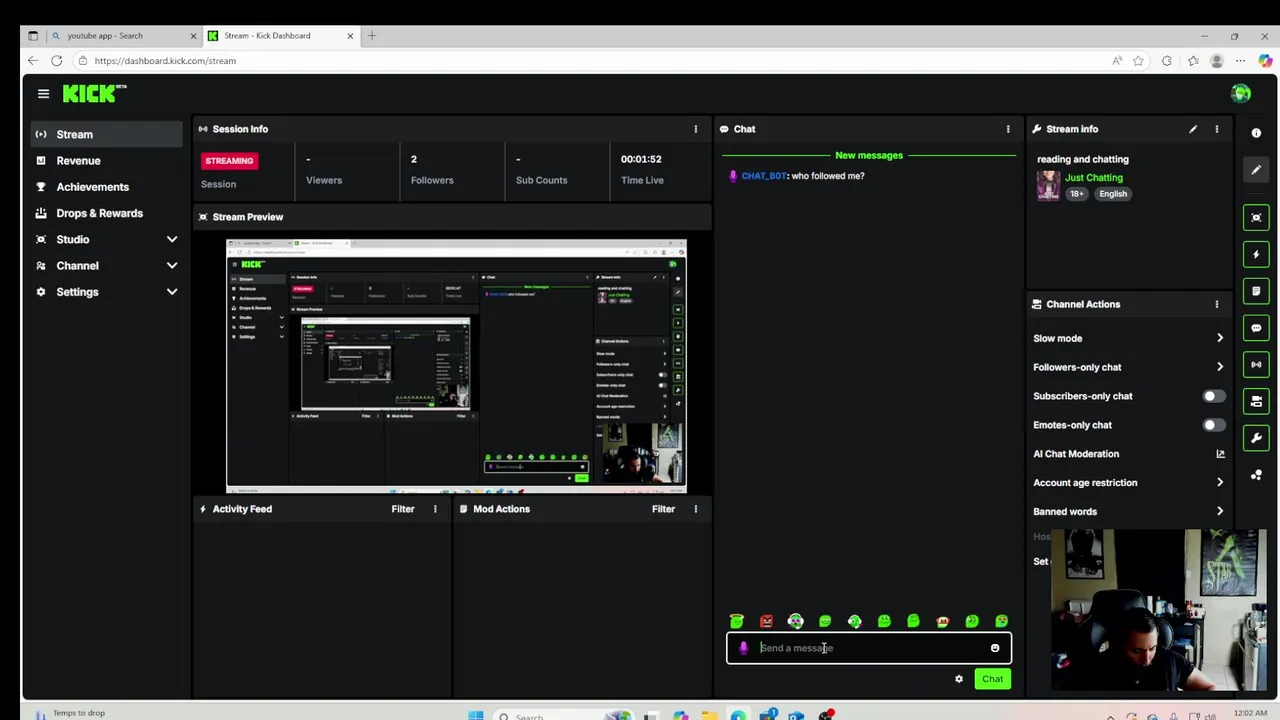1280x720 pixels.
Task: Click the English language tag
Action: [x=1113, y=194]
